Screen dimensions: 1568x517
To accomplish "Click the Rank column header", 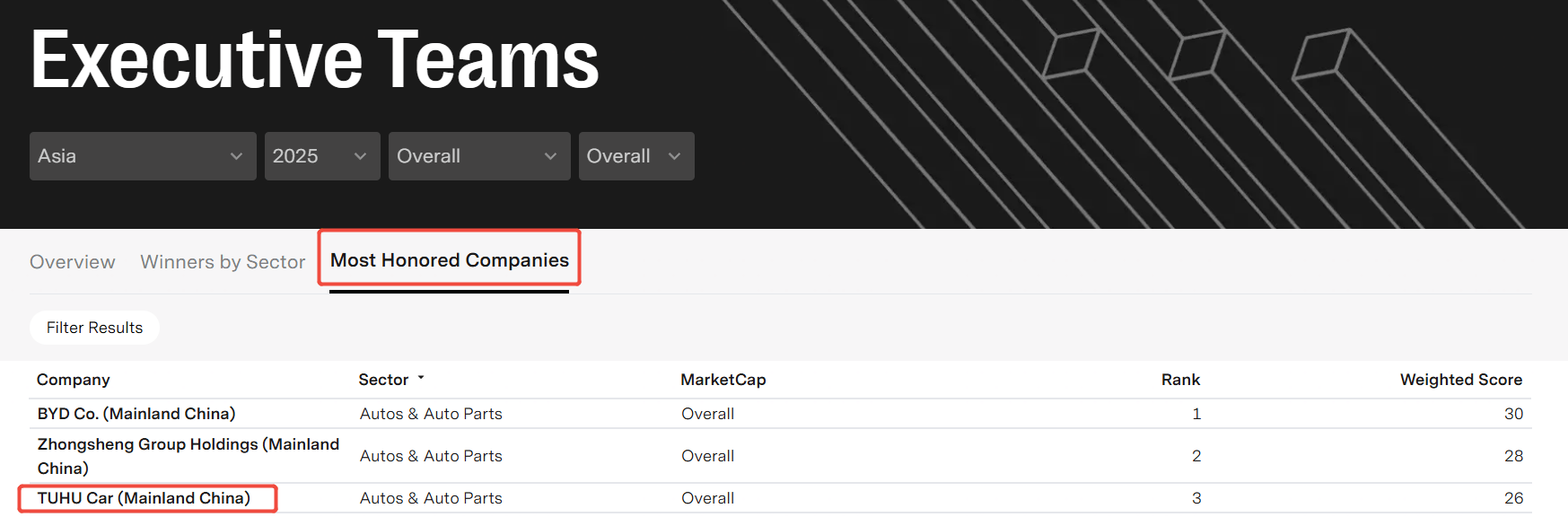I will coord(1180,380).
